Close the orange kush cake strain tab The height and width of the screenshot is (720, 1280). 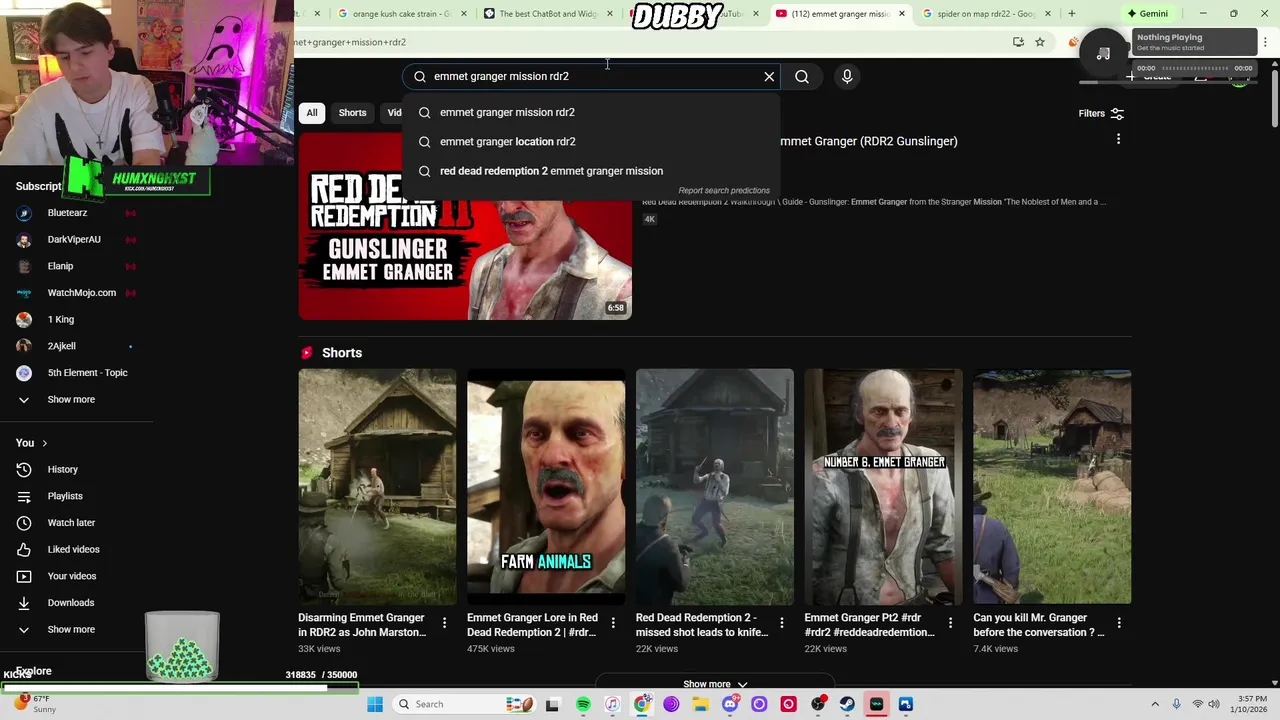[463, 13]
